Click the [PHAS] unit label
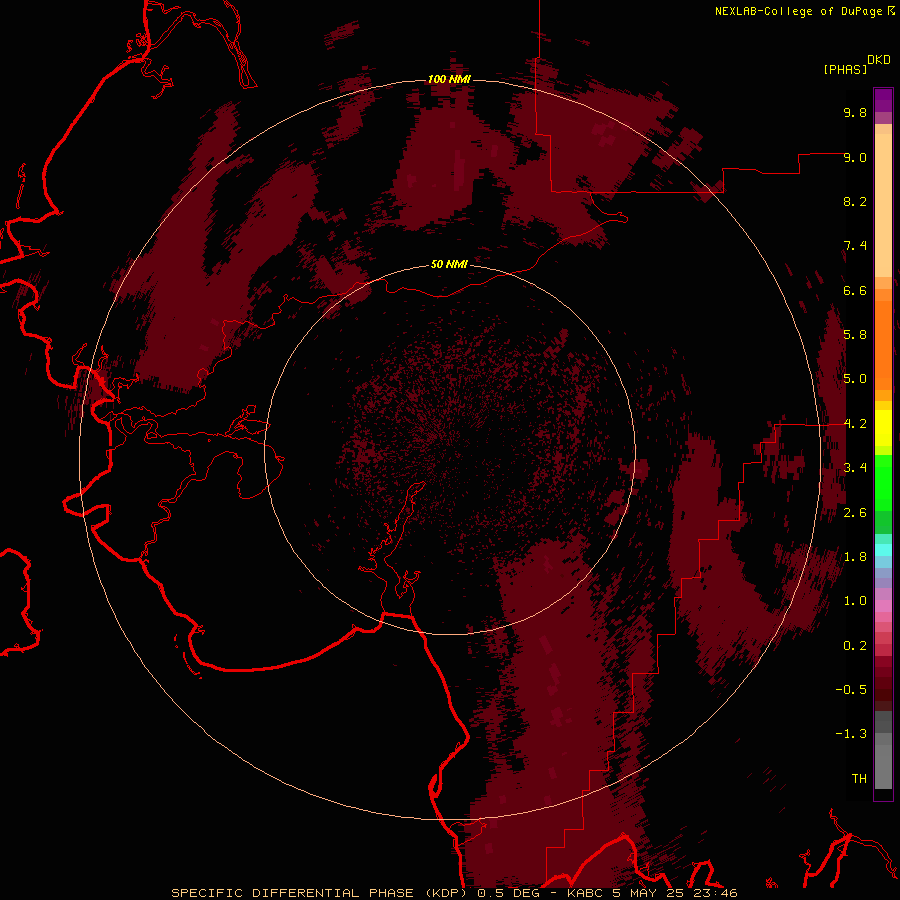Image resolution: width=900 pixels, height=900 pixels. (845, 70)
